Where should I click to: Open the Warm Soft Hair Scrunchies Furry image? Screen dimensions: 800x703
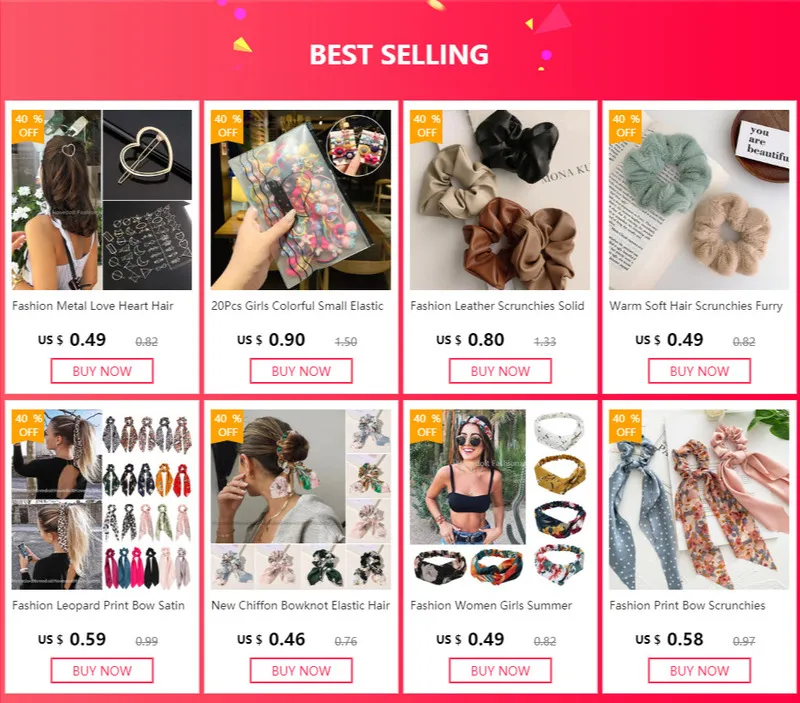pyautogui.click(x=699, y=200)
